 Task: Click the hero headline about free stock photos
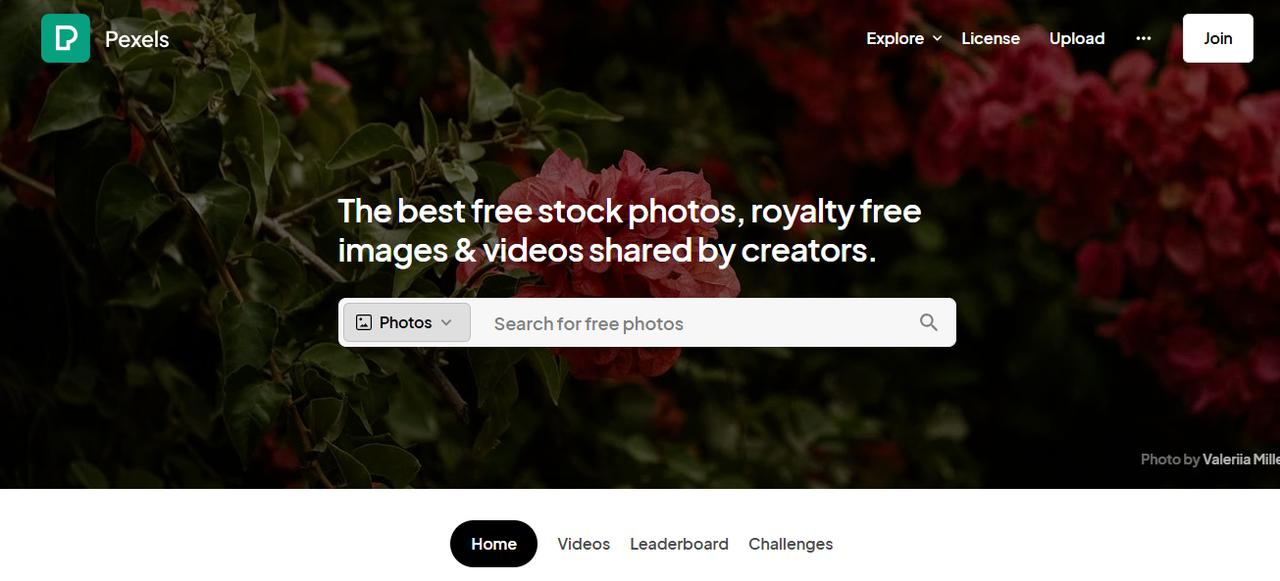tap(629, 230)
